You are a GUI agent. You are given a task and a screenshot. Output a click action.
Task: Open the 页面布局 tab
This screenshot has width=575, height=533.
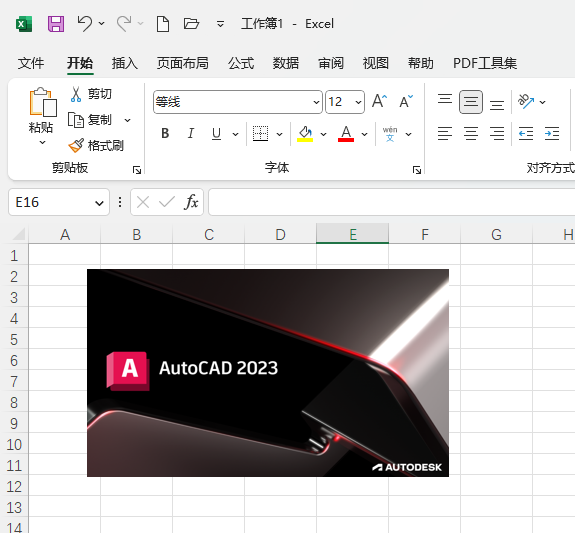[x=183, y=63]
